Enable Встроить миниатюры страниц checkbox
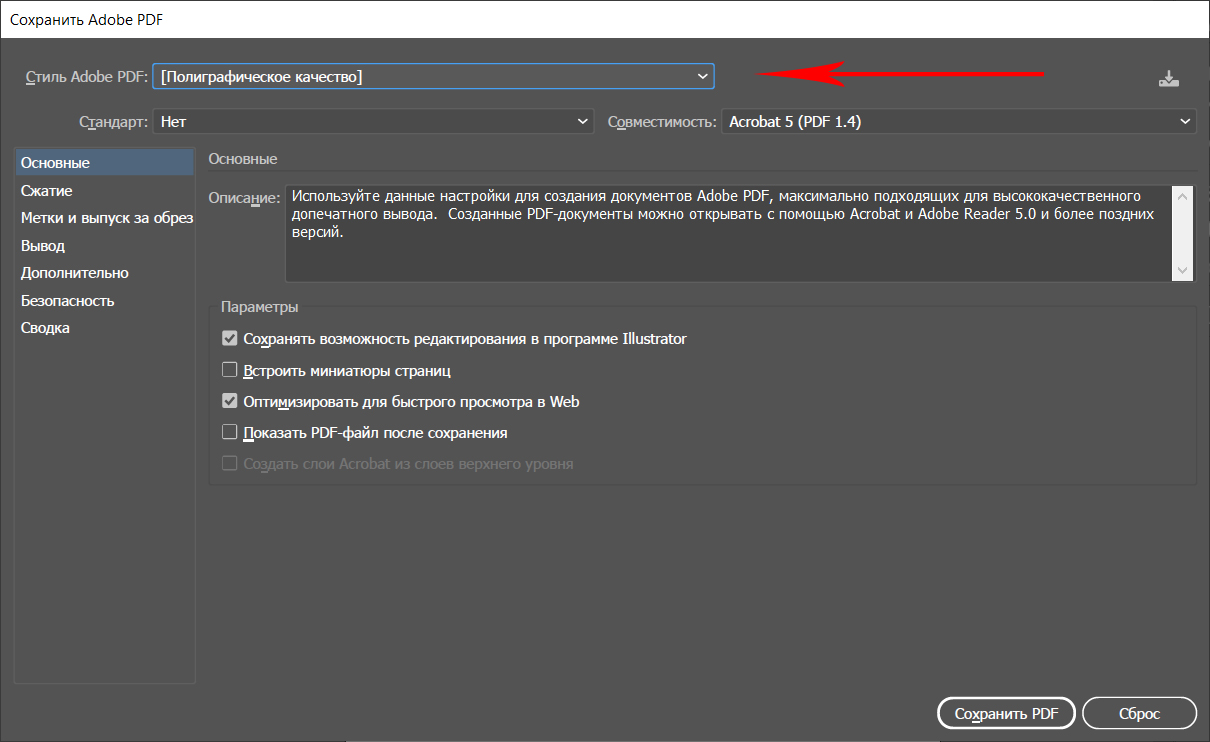Image resolution: width=1210 pixels, height=742 pixels. tap(230, 370)
